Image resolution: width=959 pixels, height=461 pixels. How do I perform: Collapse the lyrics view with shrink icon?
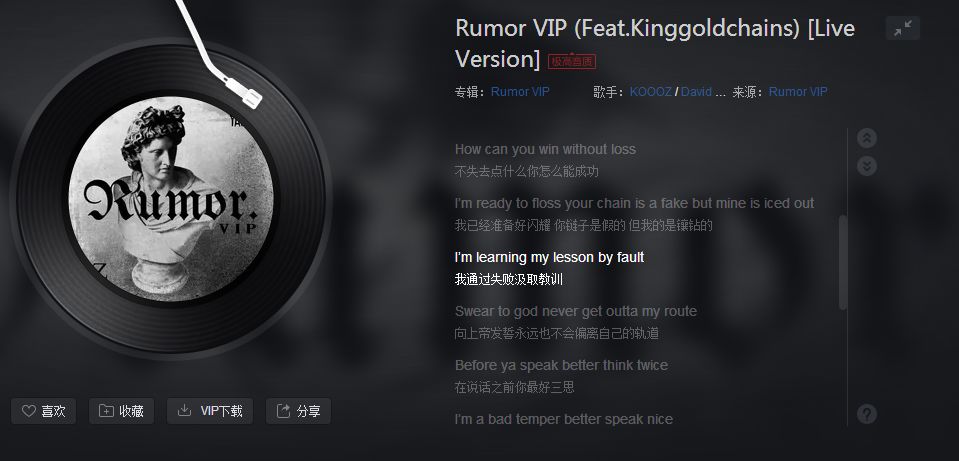[903, 28]
